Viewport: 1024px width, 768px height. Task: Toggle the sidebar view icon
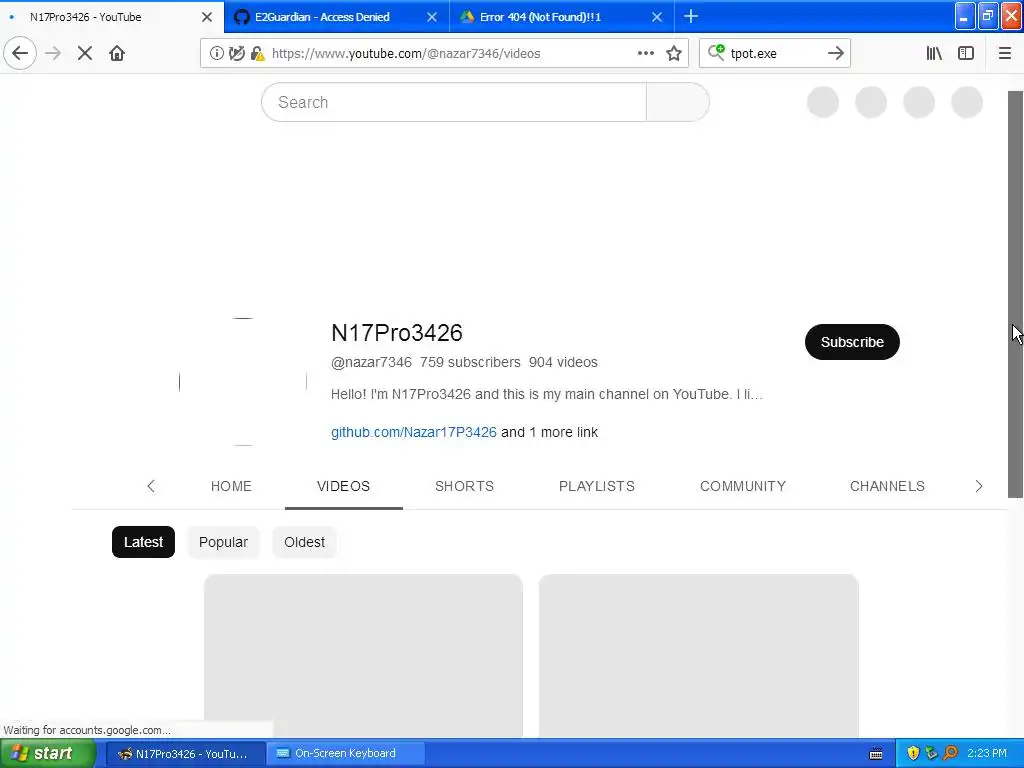(966, 54)
